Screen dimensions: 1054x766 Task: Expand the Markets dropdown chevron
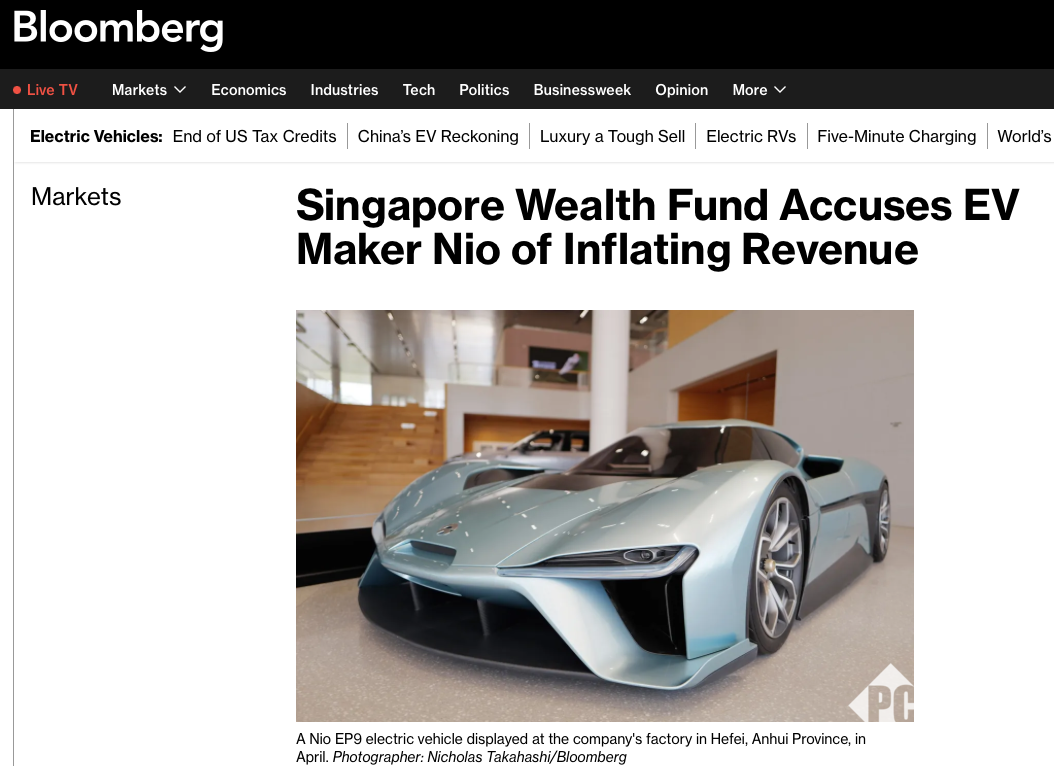click(x=179, y=90)
